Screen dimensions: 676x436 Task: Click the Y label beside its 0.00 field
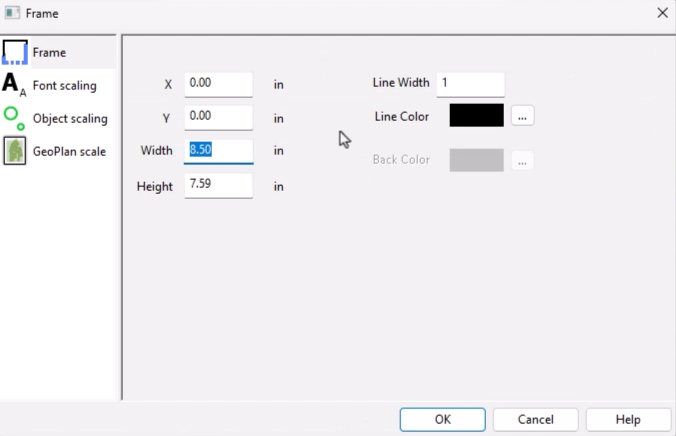(x=166, y=118)
